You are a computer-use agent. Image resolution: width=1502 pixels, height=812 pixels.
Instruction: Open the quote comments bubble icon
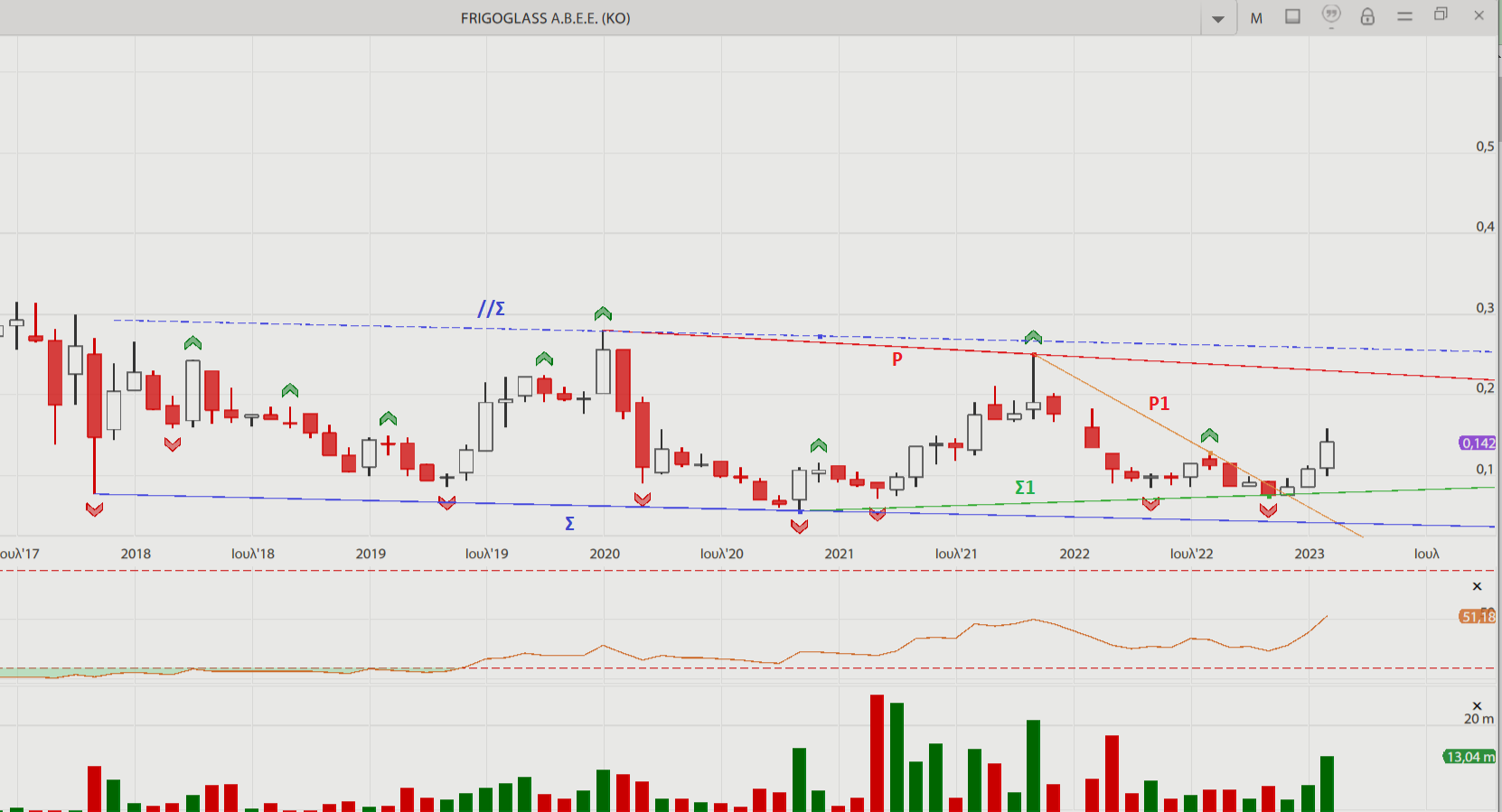(x=1331, y=15)
